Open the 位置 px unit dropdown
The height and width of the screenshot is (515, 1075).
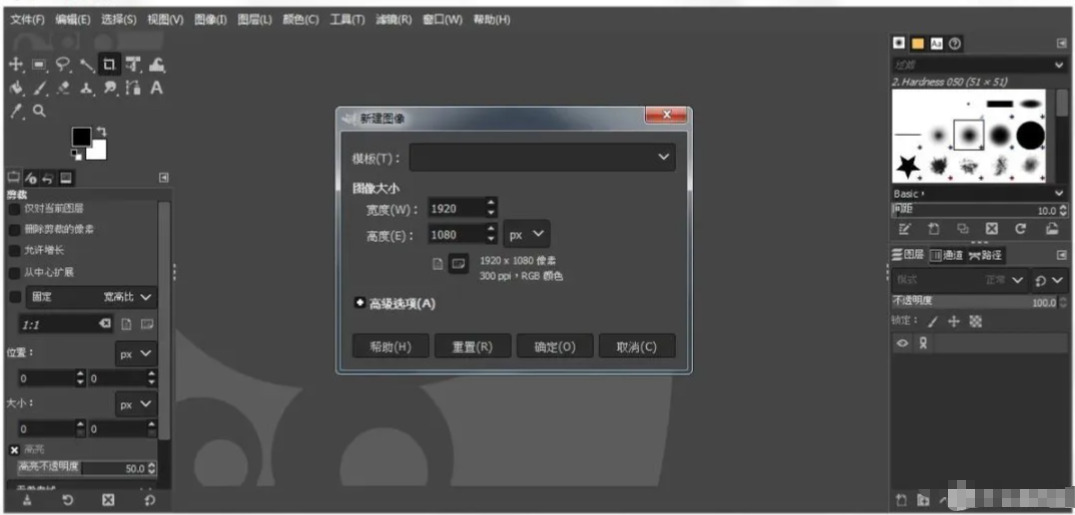(136, 355)
